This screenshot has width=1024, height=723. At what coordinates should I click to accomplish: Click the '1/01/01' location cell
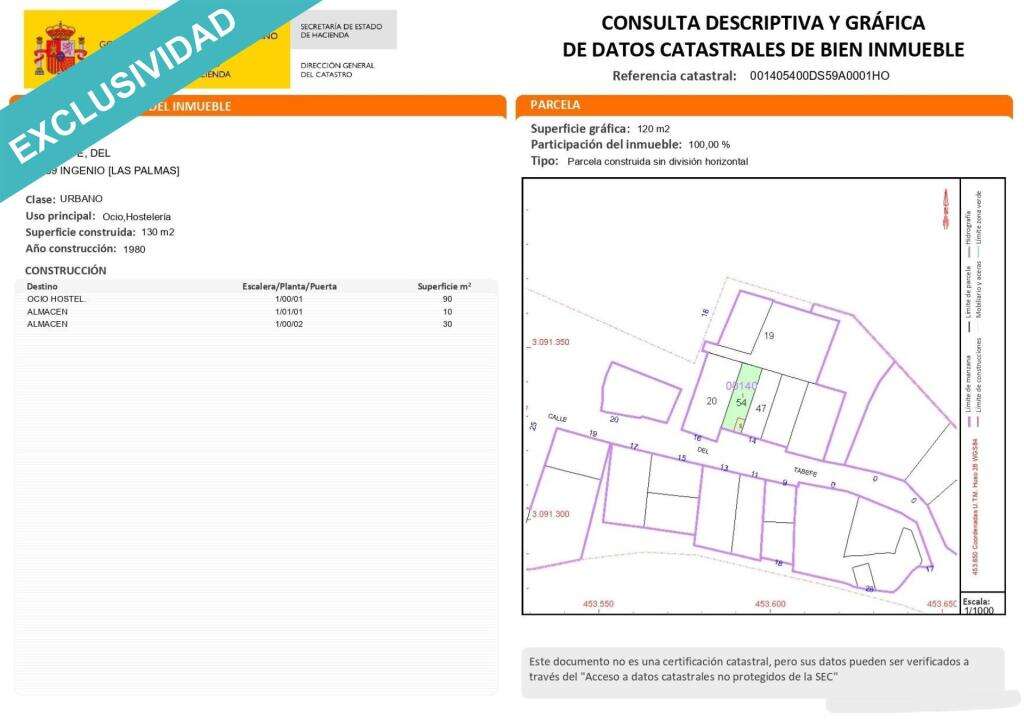click(289, 312)
